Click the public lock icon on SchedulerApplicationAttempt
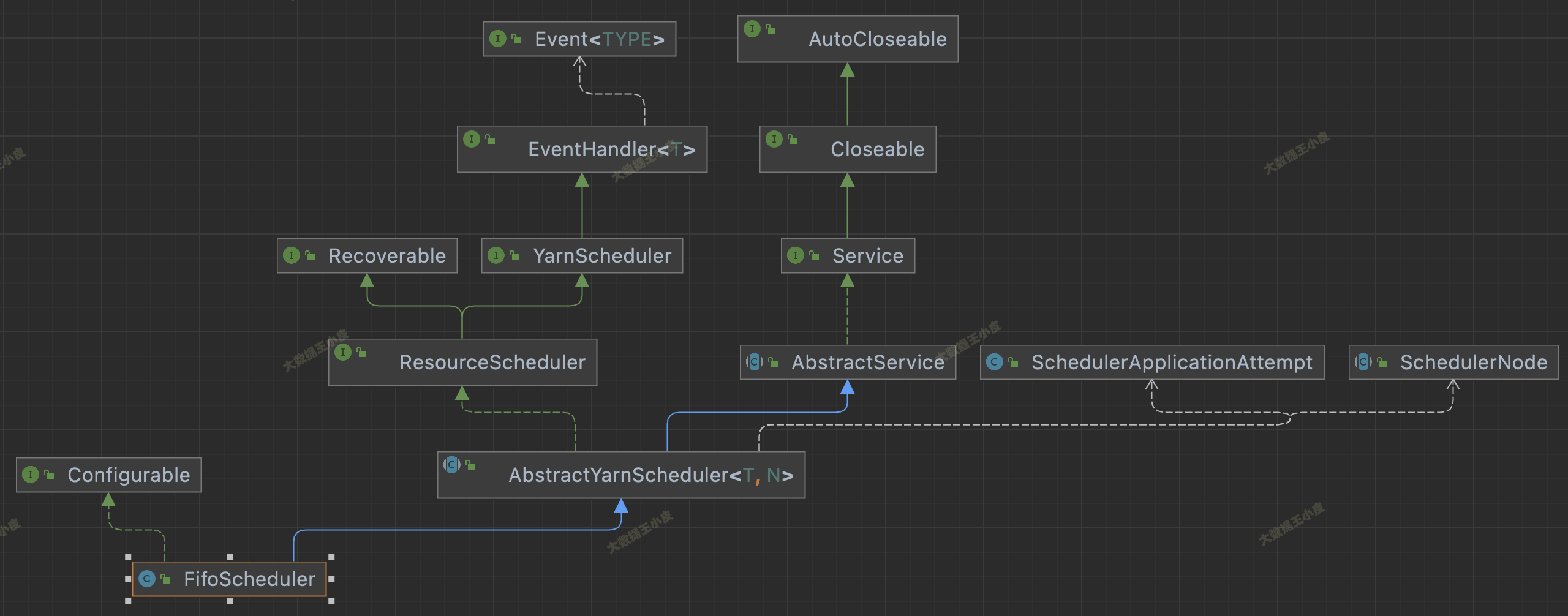The height and width of the screenshot is (616, 1568). click(1013, 362)
